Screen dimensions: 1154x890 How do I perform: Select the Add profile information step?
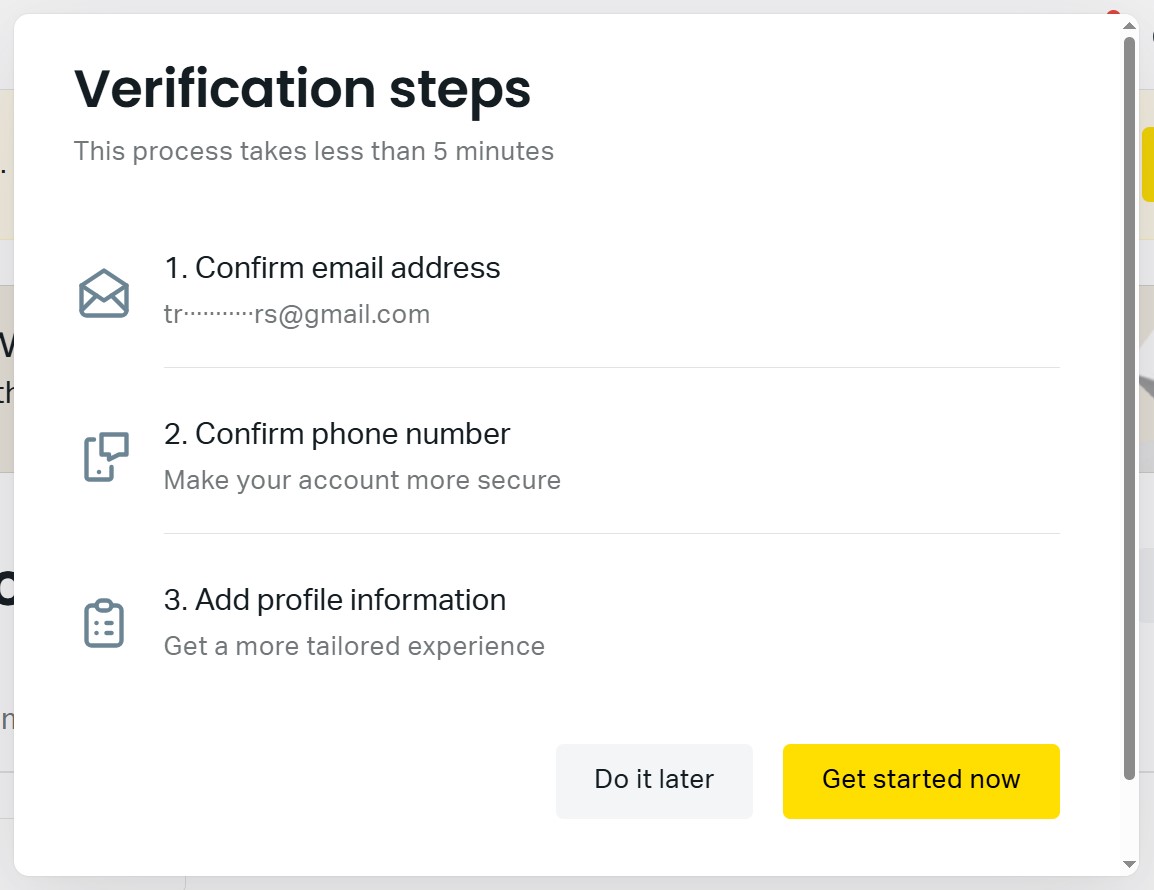click(335, 600)
